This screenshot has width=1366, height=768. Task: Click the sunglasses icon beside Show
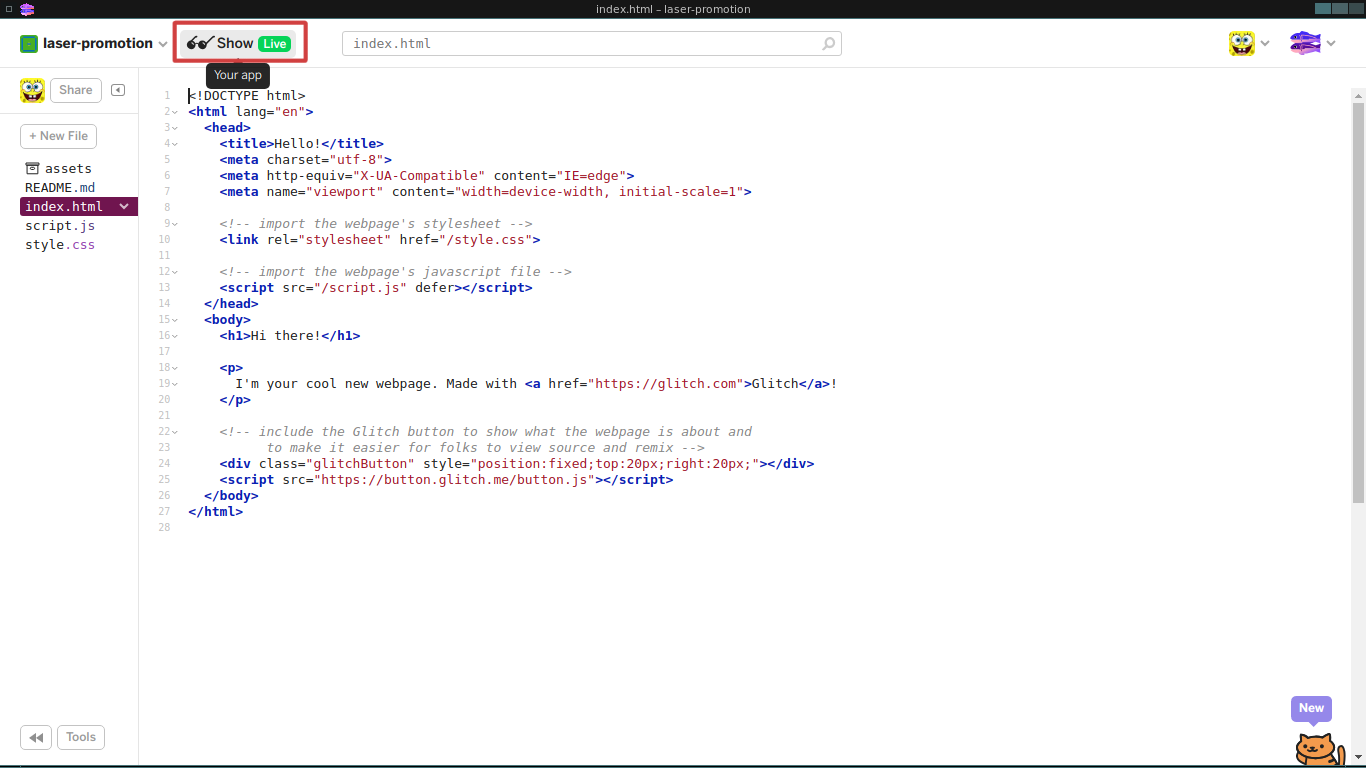(200, 43)
